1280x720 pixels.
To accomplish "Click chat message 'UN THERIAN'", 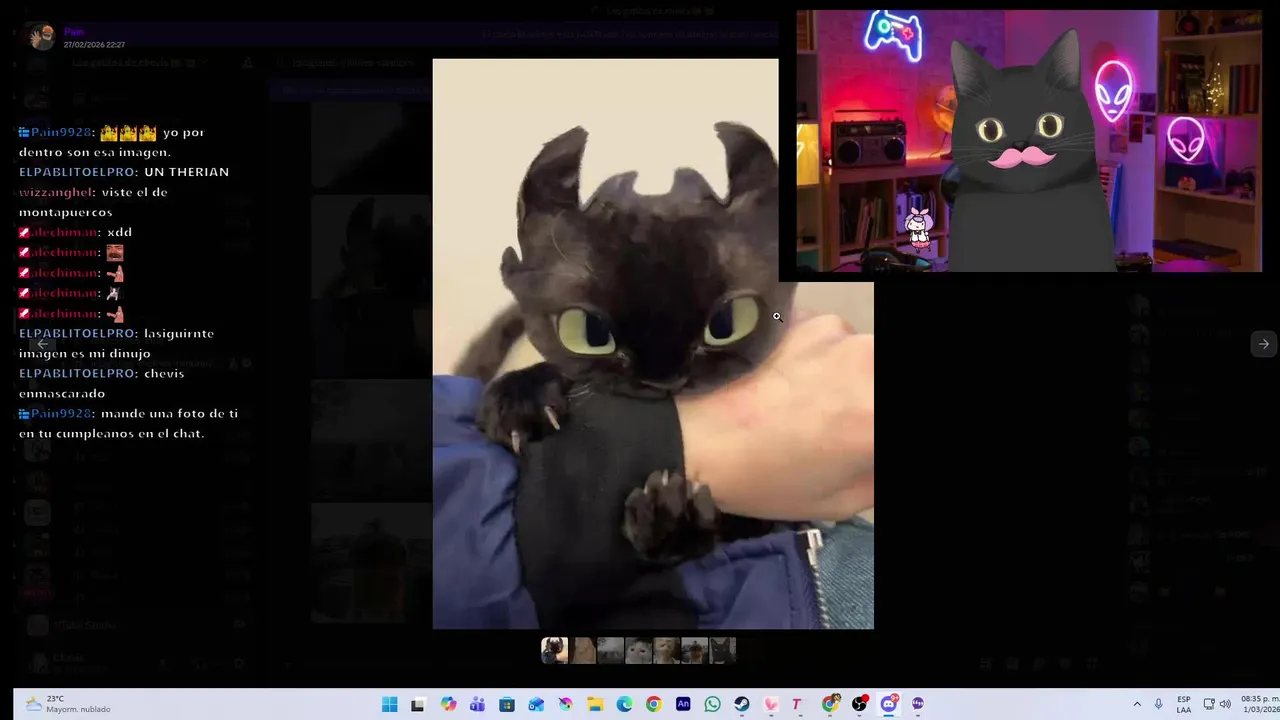I will (x=187, y=172).
